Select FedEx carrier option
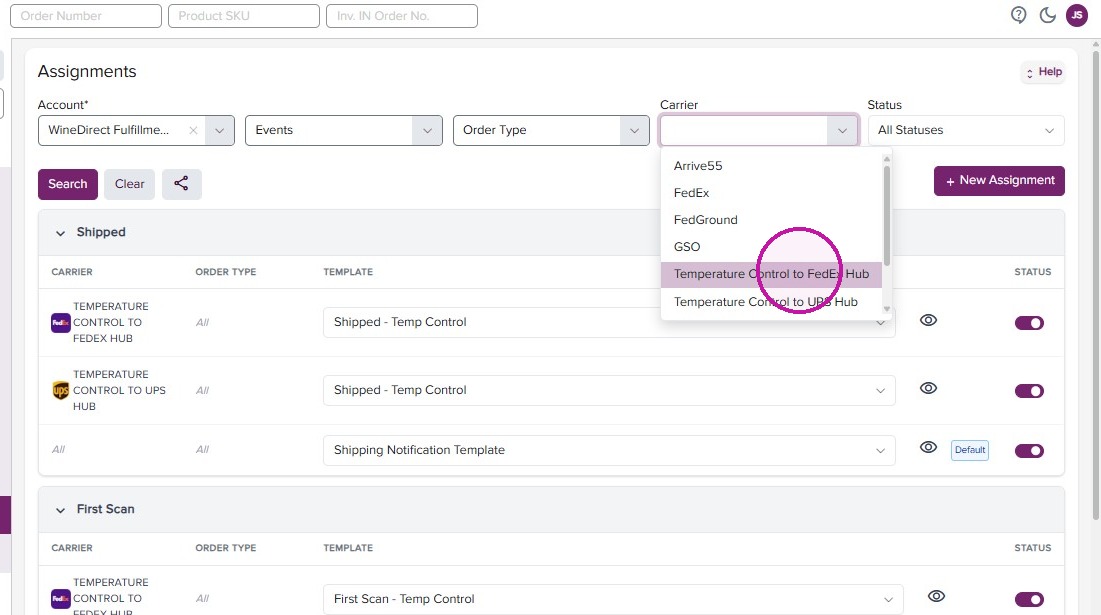This screenshot has width=1101, height=615. (771, 192)
